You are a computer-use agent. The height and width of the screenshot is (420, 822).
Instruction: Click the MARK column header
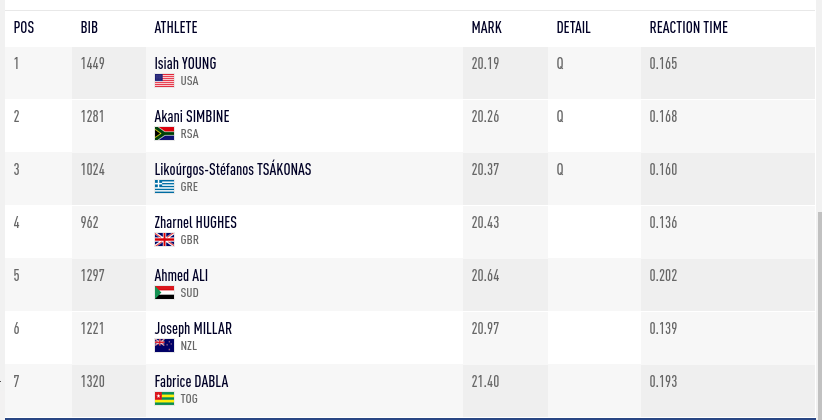click(486, 27)
